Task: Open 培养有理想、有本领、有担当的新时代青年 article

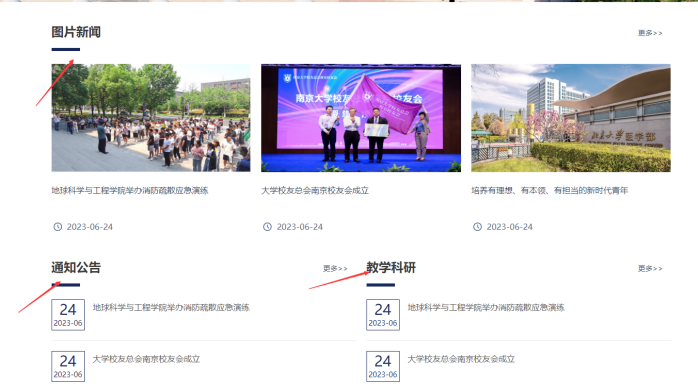Action: tap(550, 191)
